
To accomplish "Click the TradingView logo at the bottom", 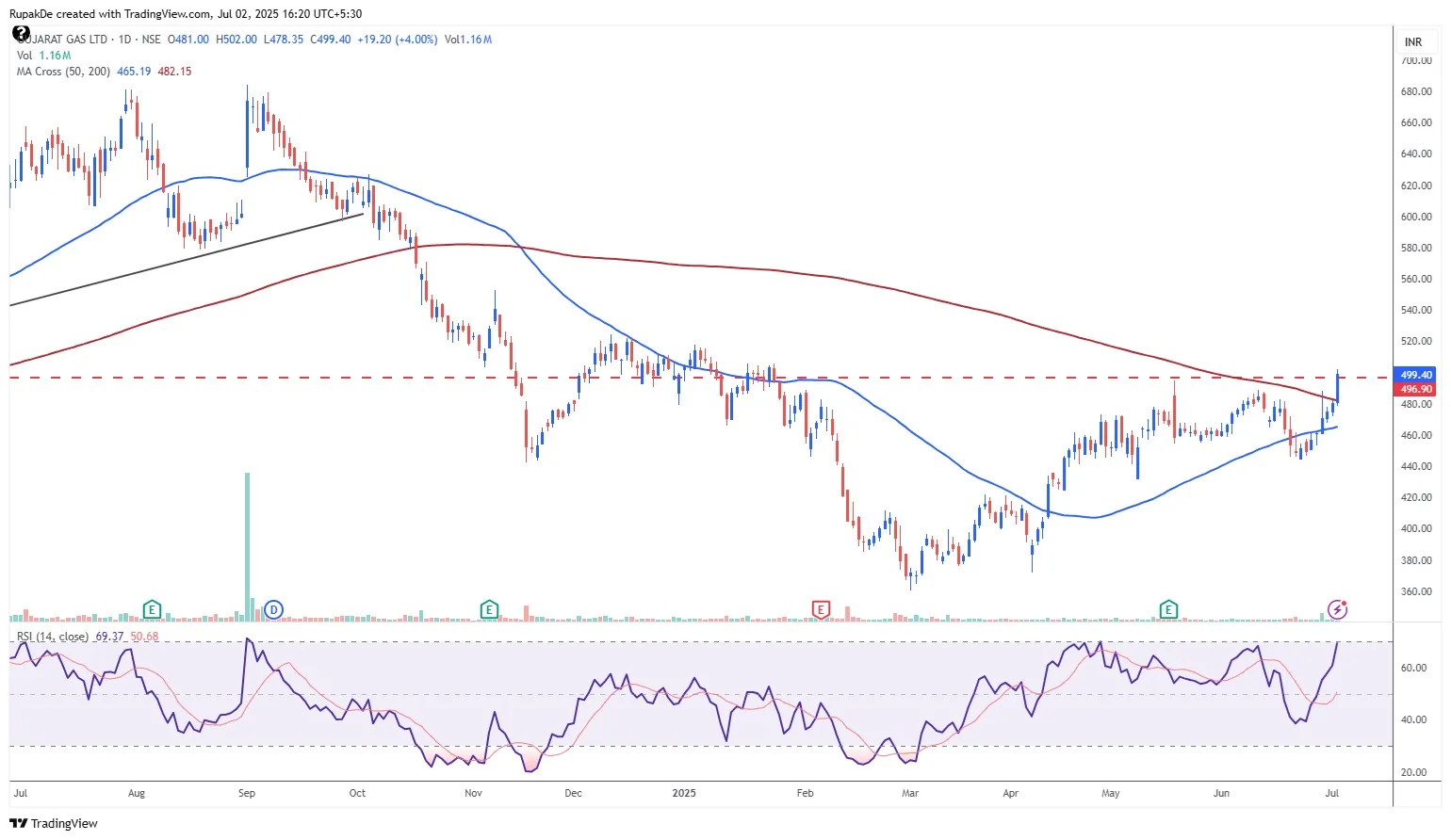I will point(54,824).
